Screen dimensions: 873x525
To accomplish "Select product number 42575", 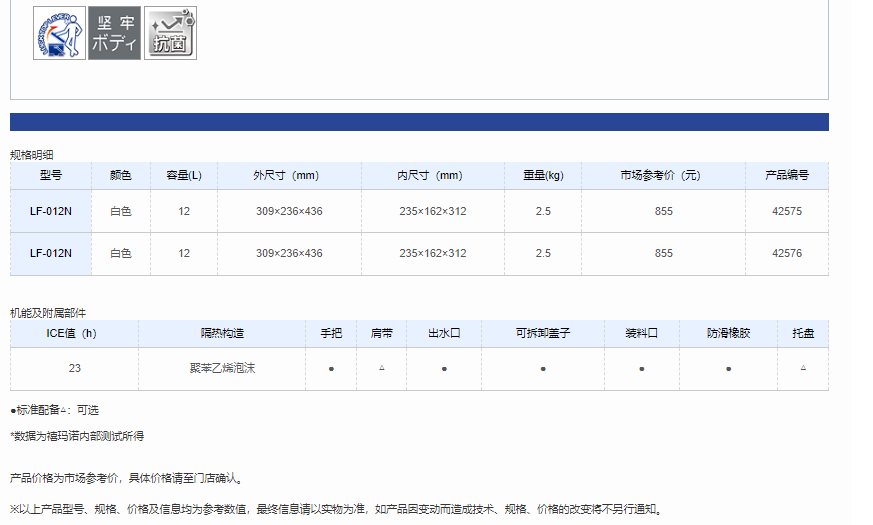I will point(787,212).
